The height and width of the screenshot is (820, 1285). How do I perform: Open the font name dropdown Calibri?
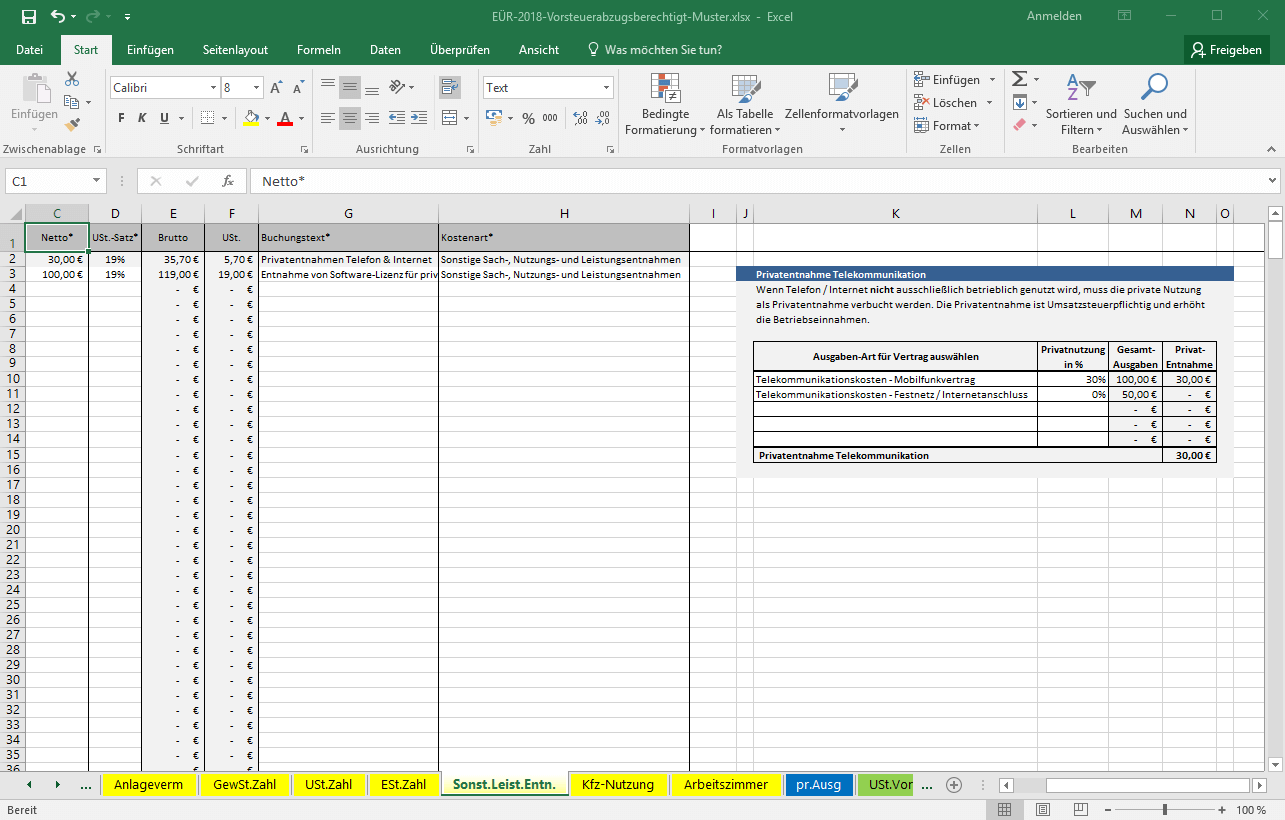(213, 88)
